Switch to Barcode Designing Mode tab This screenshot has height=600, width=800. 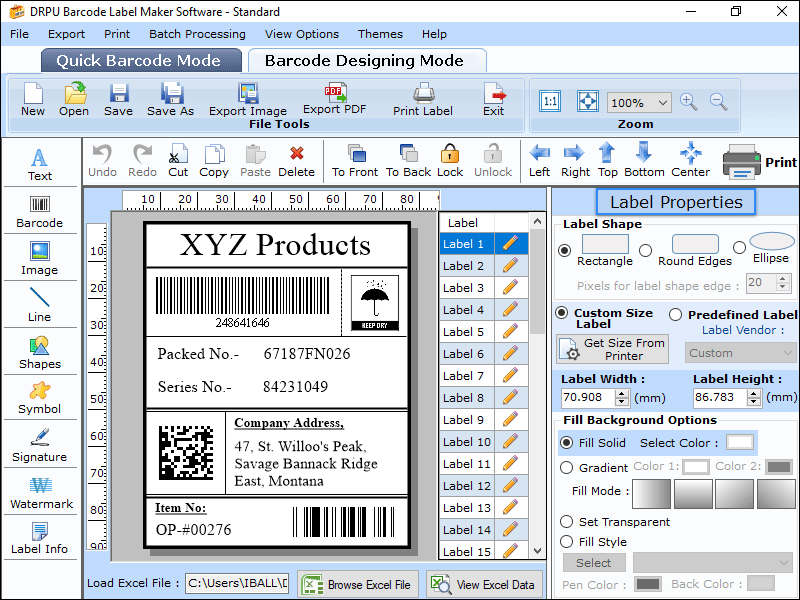(366, 61)
